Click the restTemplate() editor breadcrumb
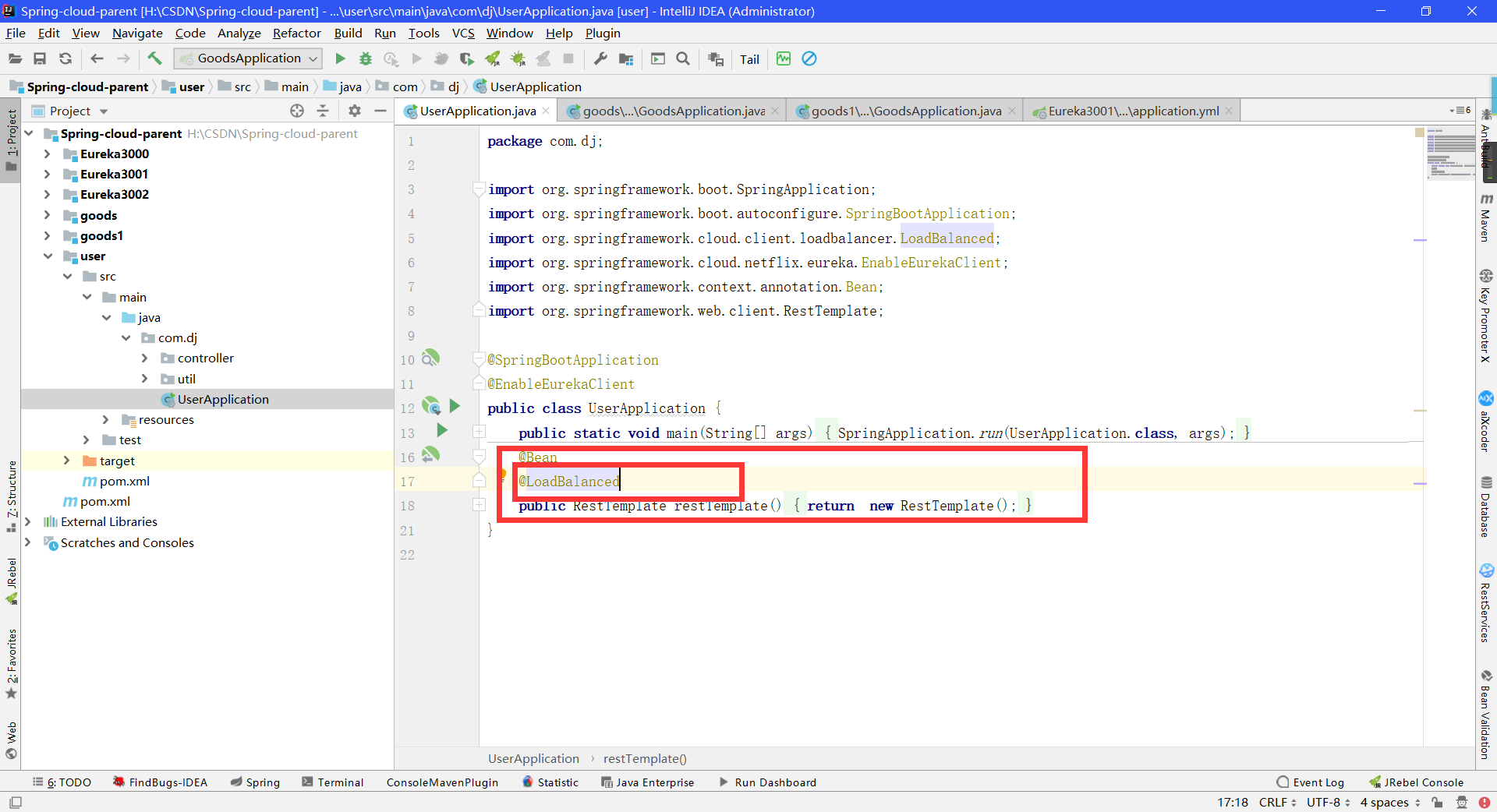This screenshot has height=812, width=1497. [x=645, y=758]
